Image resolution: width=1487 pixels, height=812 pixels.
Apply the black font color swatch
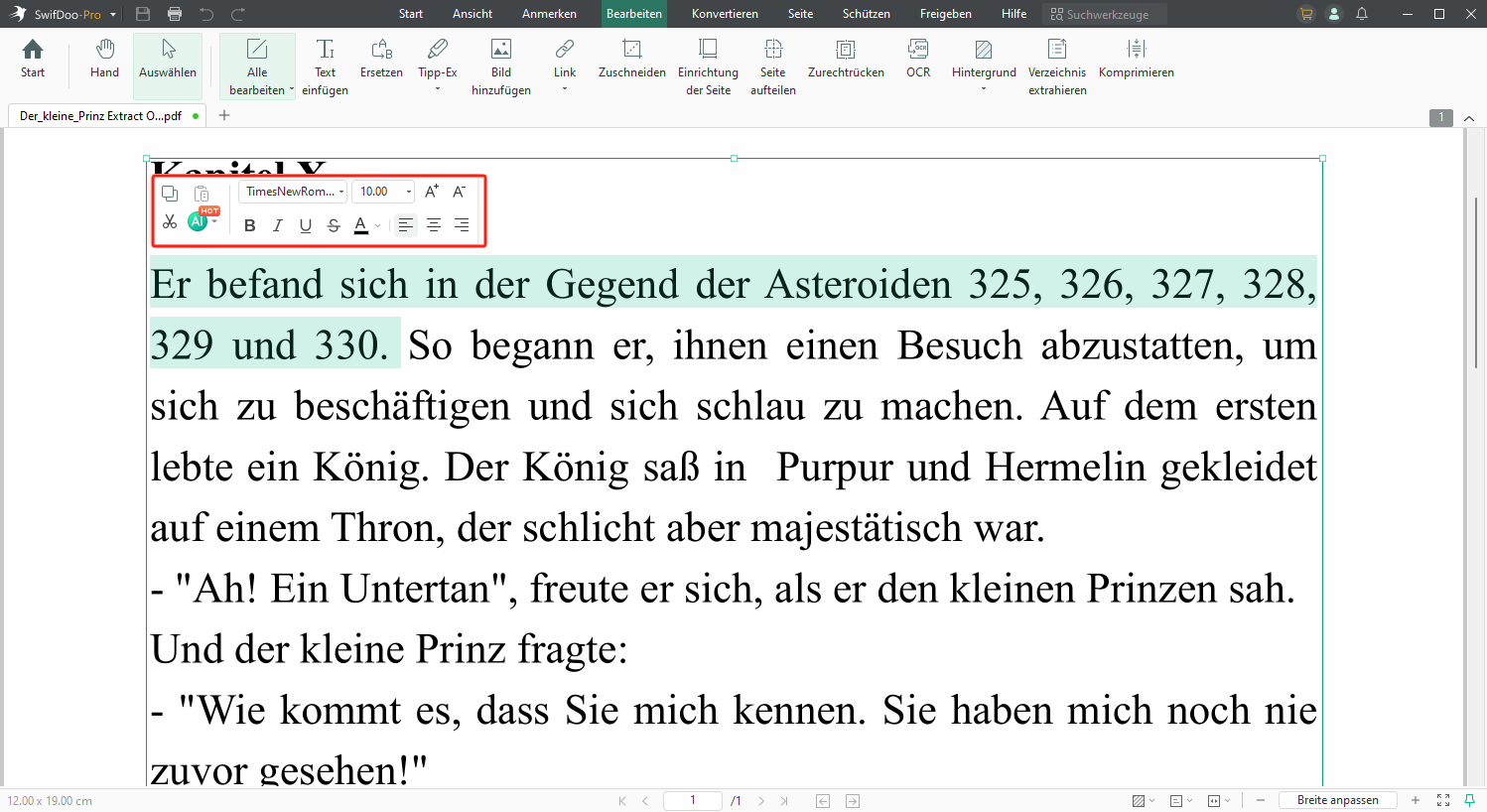[361, 225]
